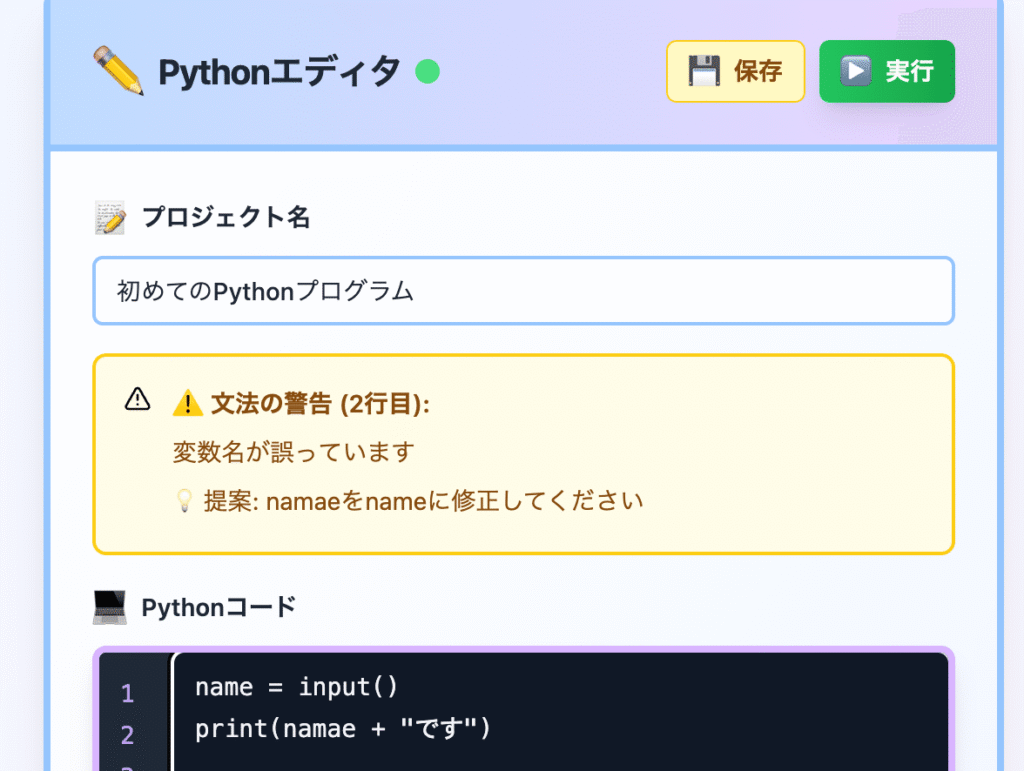Click the light bulb suggestion icon

184,501
